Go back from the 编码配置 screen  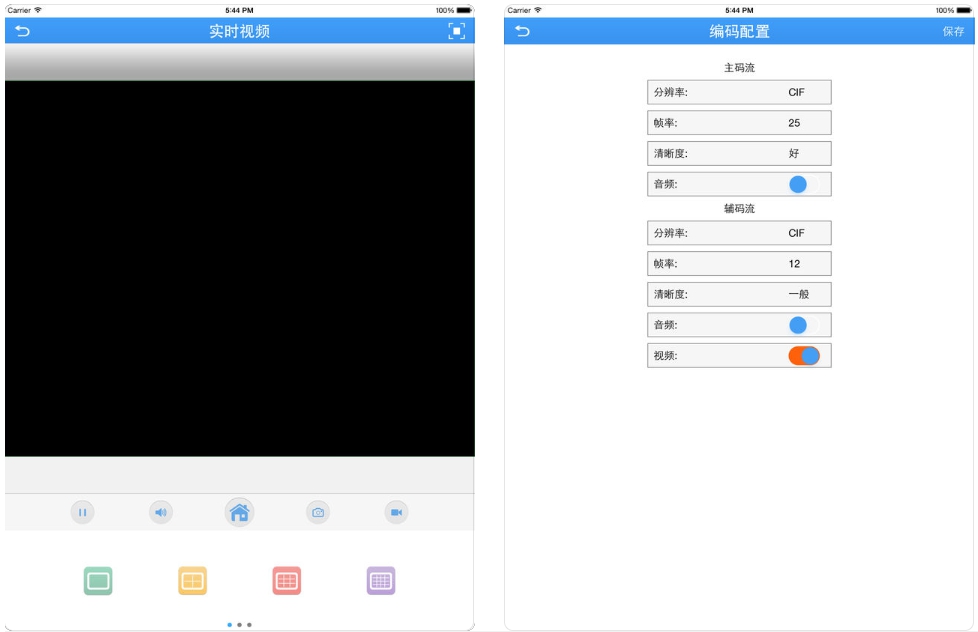point(519,33)
